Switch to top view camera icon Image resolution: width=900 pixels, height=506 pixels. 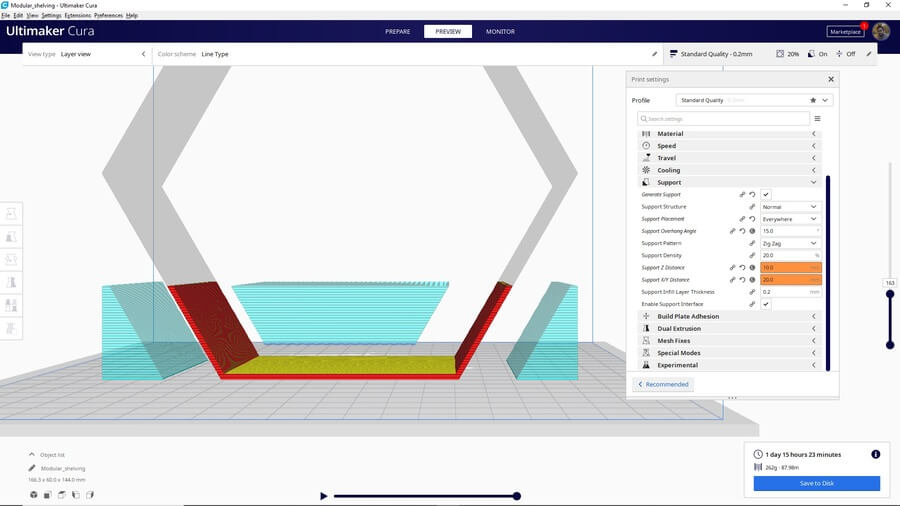pyautogui.click(x=61, y=495)
